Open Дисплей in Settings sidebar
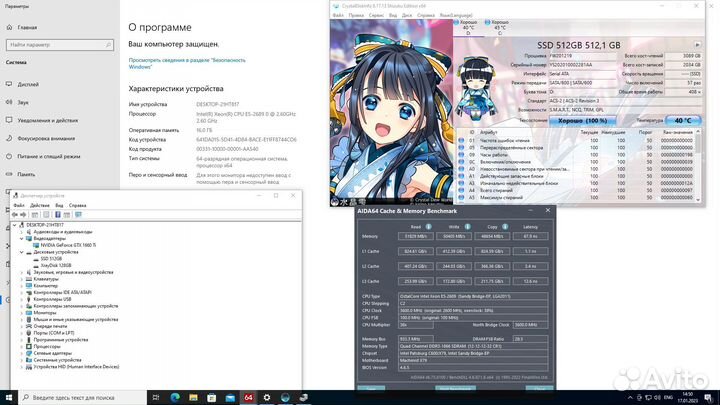Image resolution: width=720 pixels, height=405 pixels. tap(28, 84)
